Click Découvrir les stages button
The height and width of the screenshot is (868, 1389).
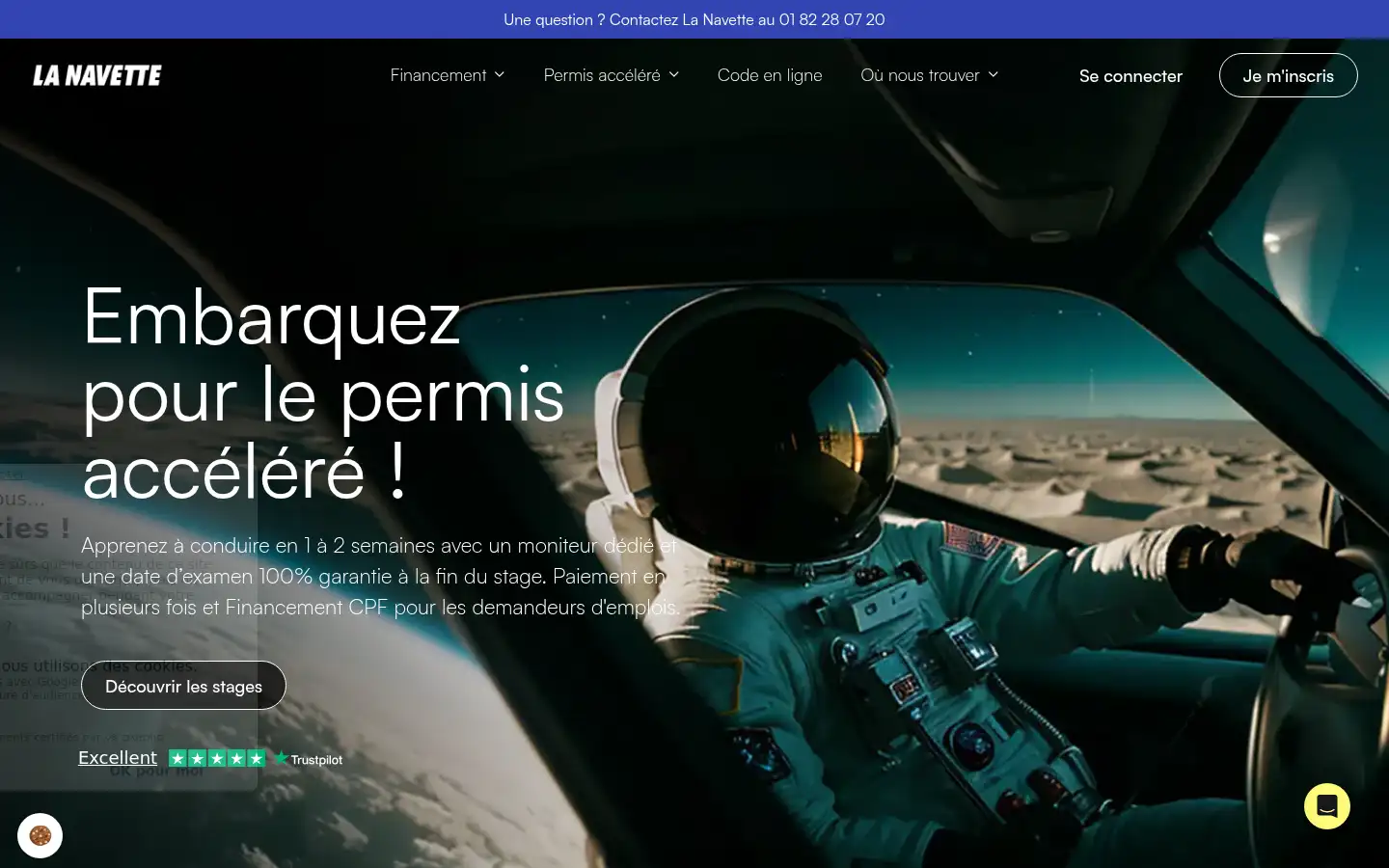[x=183, y=686]
